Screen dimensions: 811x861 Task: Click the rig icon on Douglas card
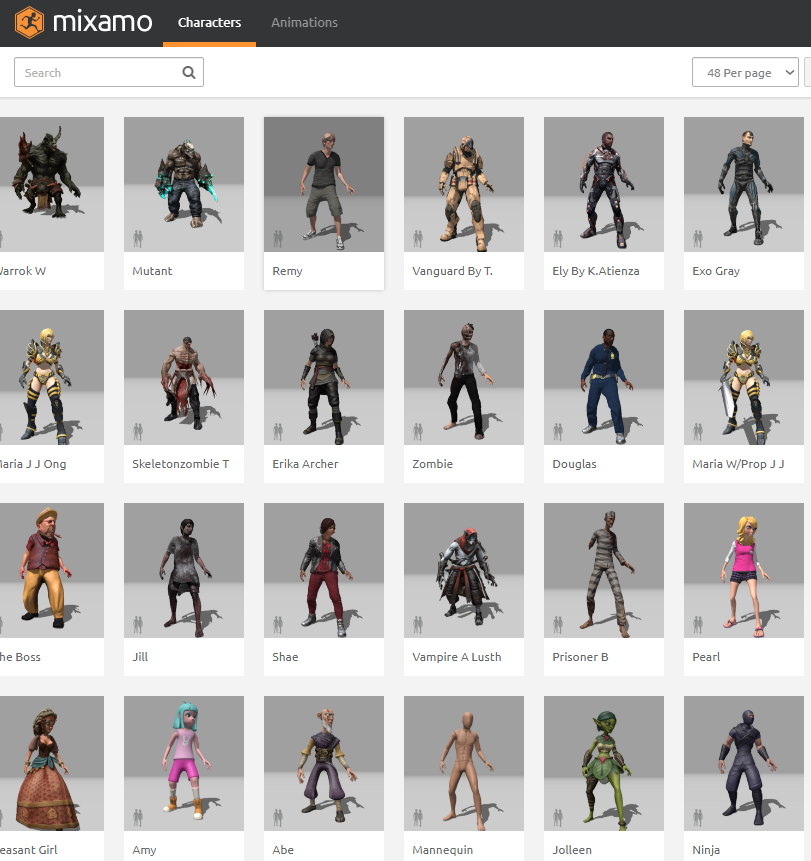point(558,432)
